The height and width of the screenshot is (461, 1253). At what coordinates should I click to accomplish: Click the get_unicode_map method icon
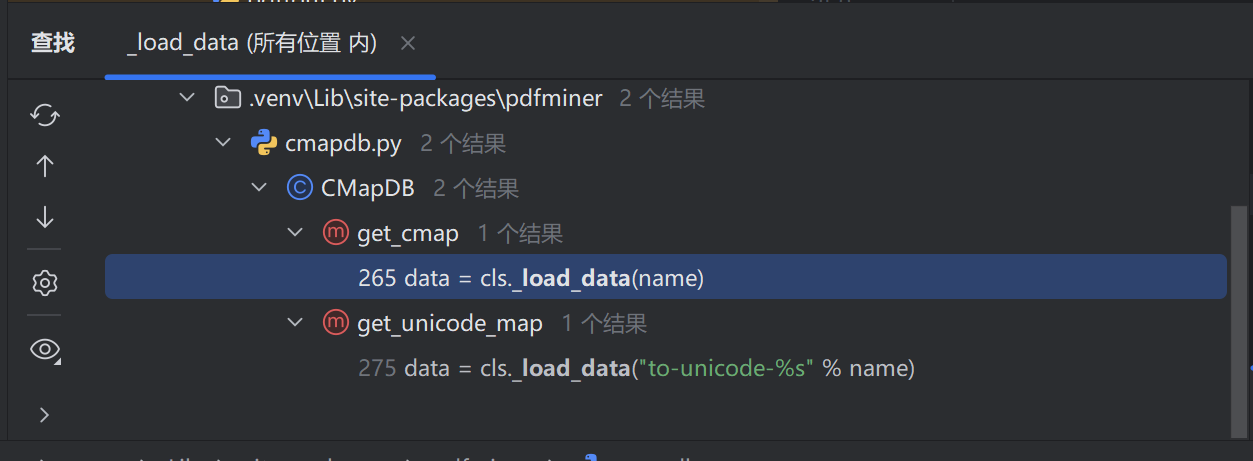click(x=335, y=323)
